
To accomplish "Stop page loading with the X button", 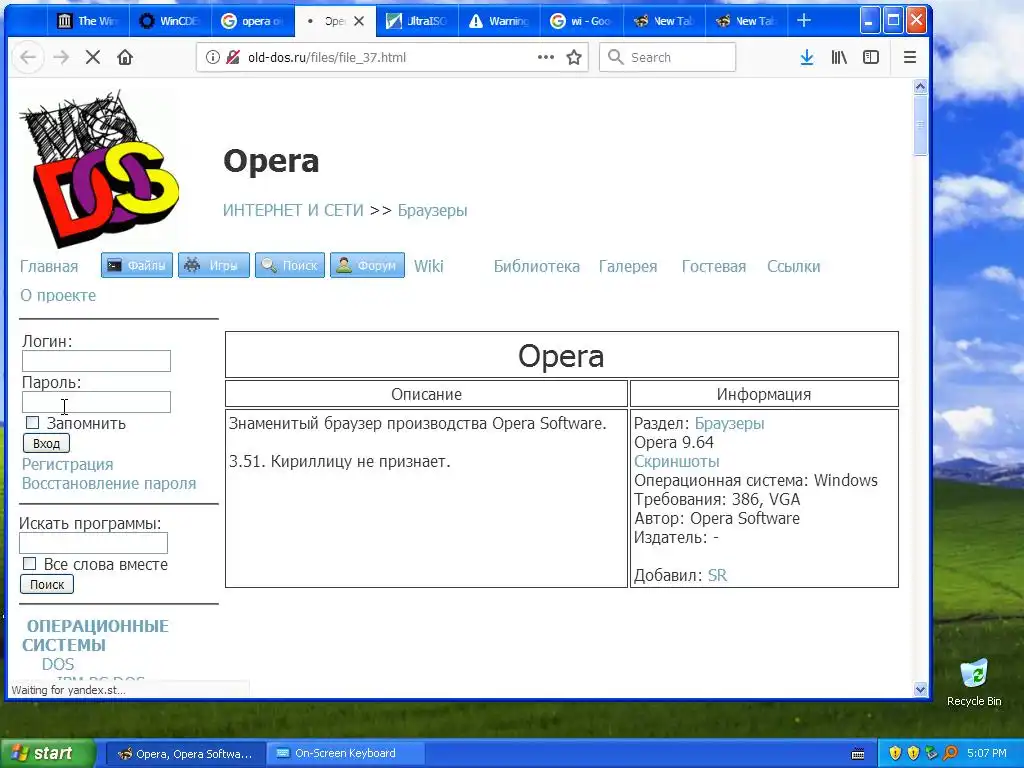I will coord(93,57).
